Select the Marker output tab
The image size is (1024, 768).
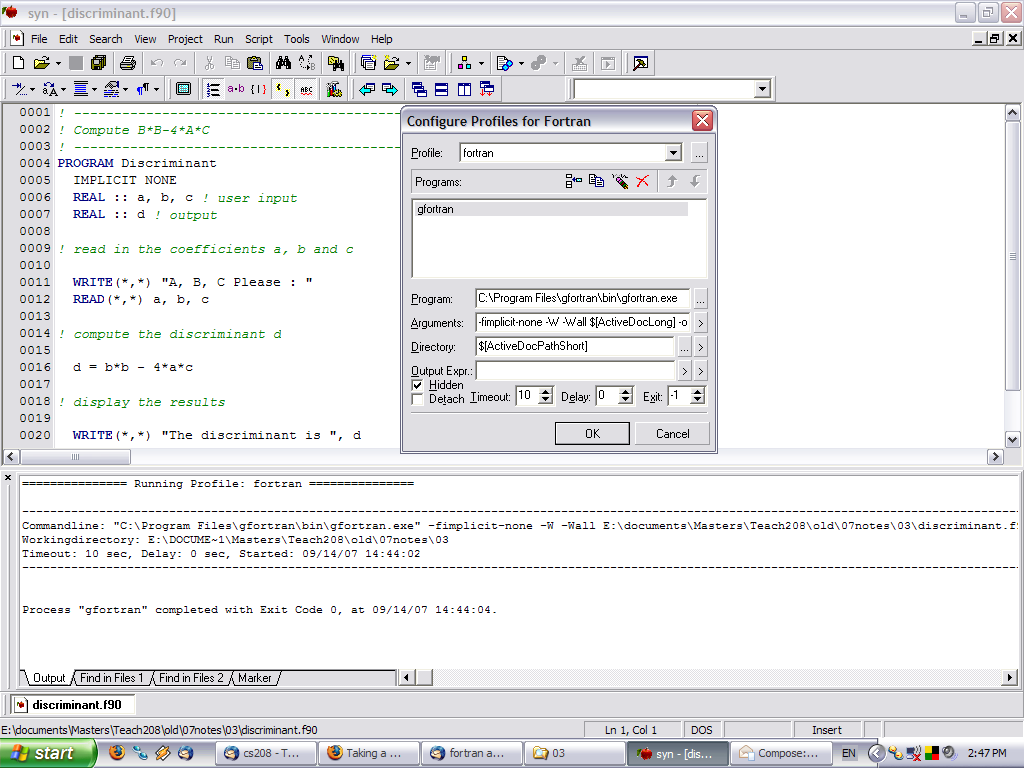click(x=254, y=678)
